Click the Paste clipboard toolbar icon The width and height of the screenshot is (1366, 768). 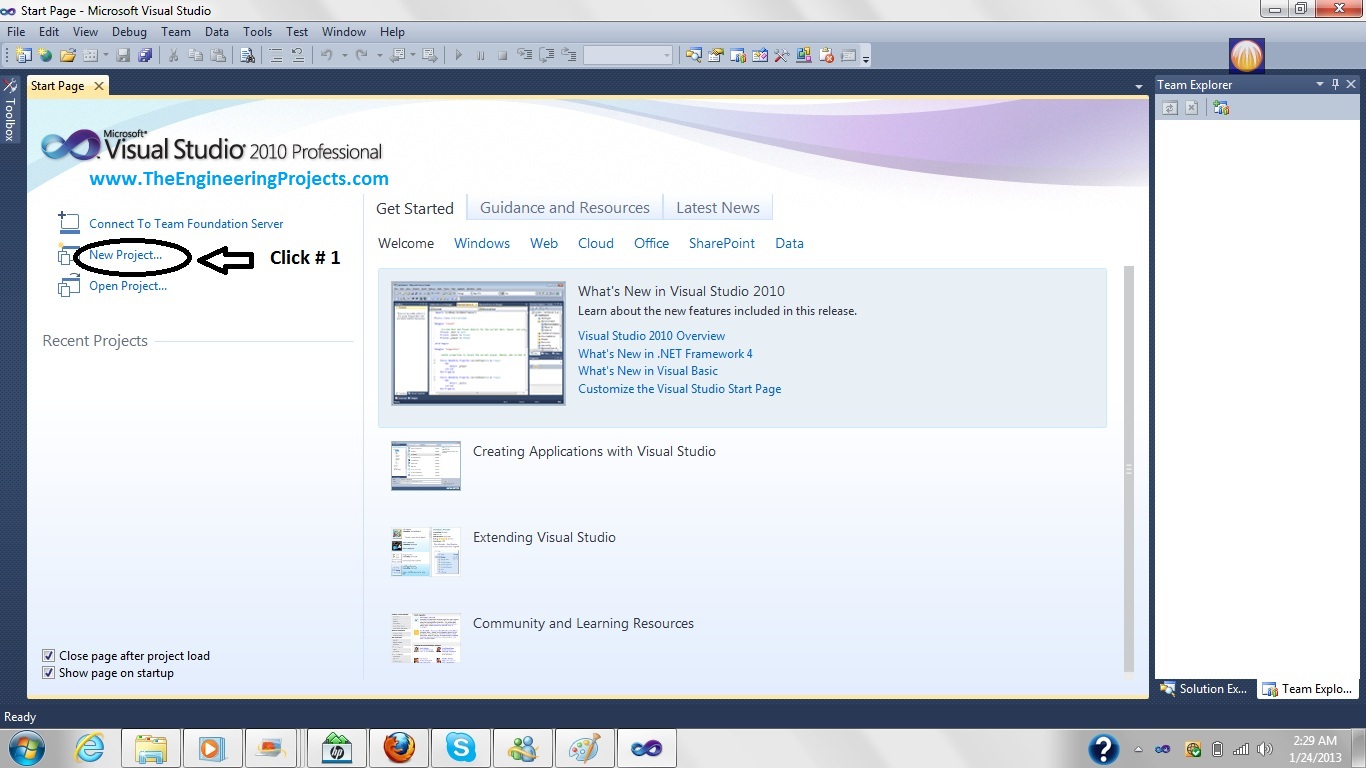(x=217, y=55)
